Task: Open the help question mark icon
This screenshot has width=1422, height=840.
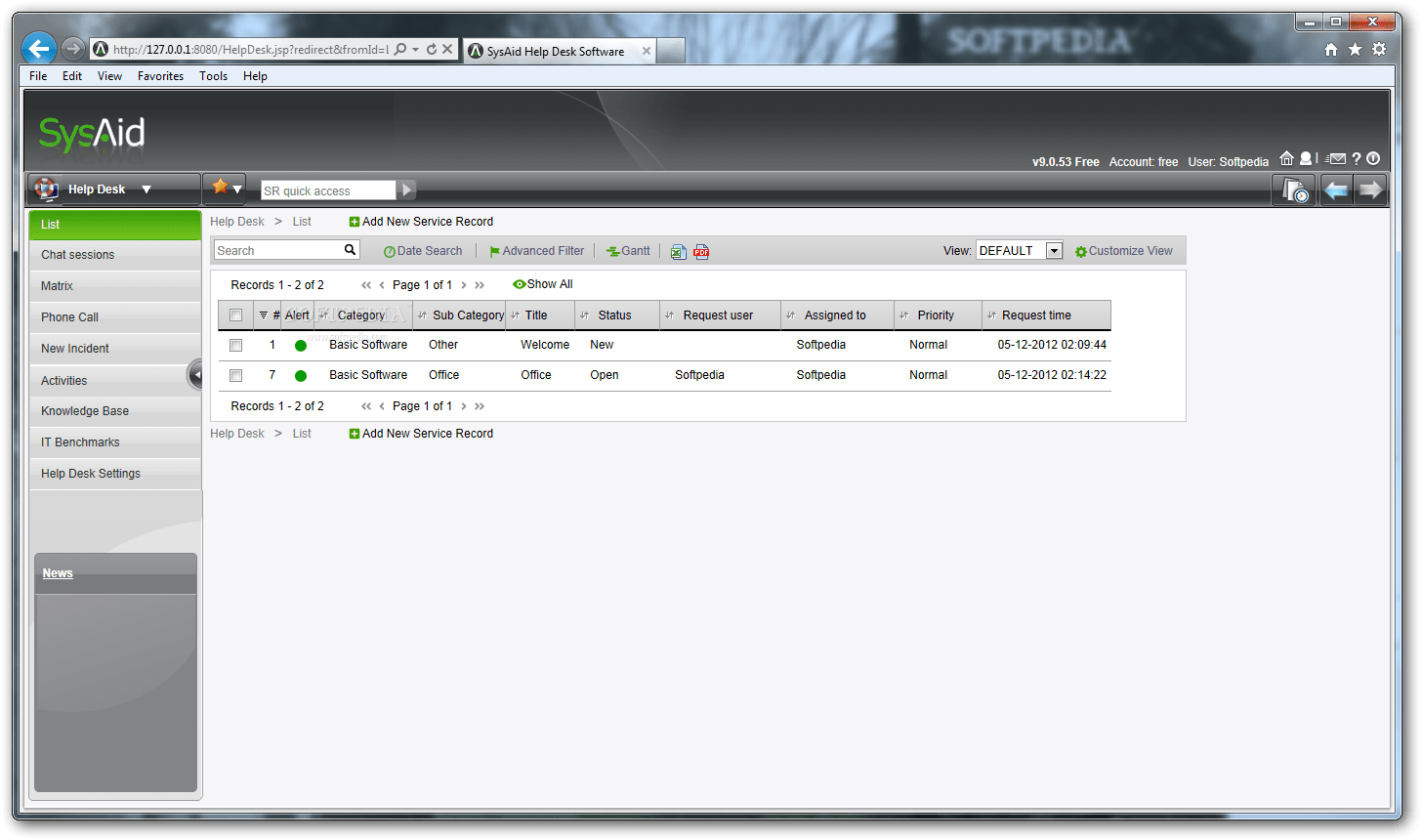Action: pos(1357,158)
